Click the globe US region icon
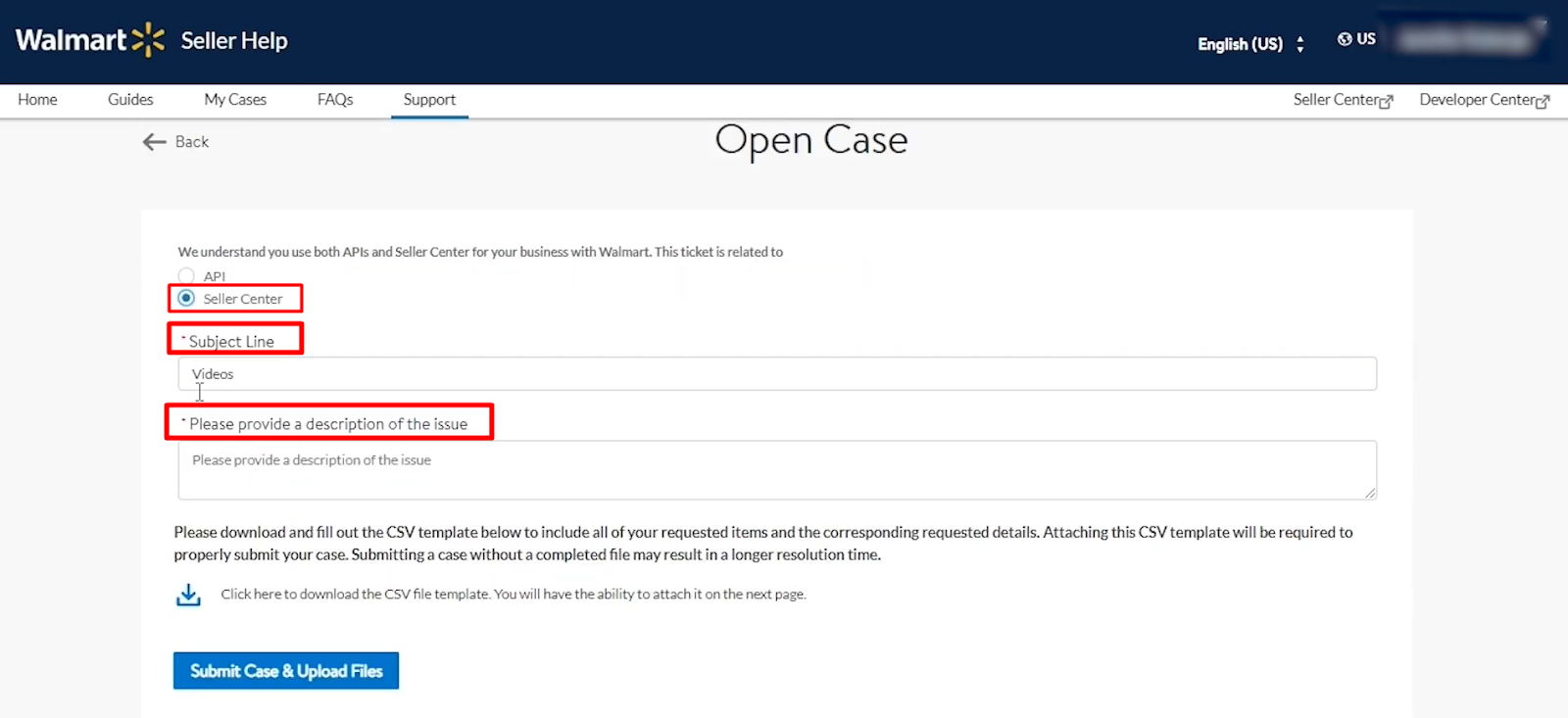 click(1345, 39)
